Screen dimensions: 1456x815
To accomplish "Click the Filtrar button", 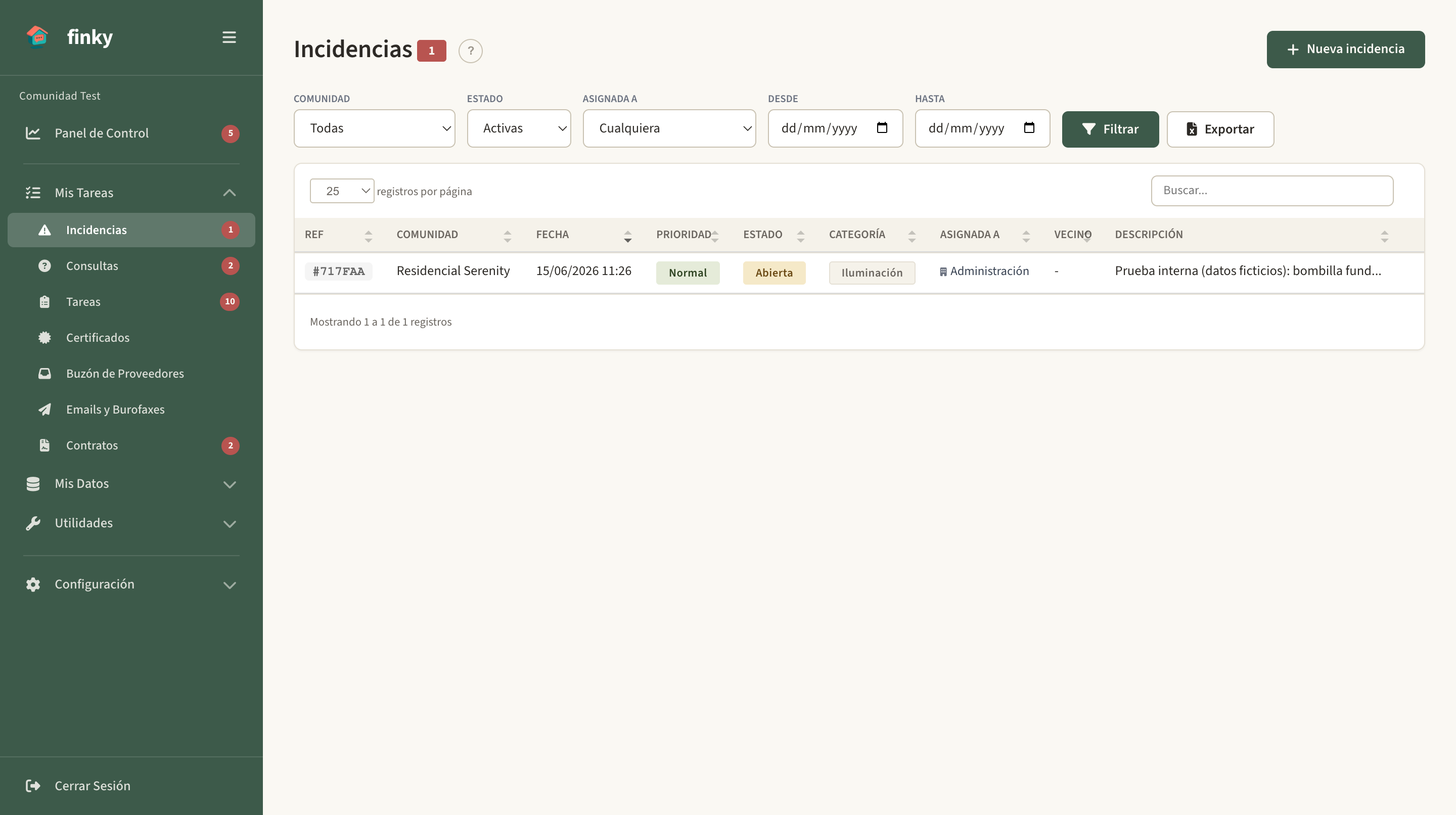I will click(x=1110, y=129).
